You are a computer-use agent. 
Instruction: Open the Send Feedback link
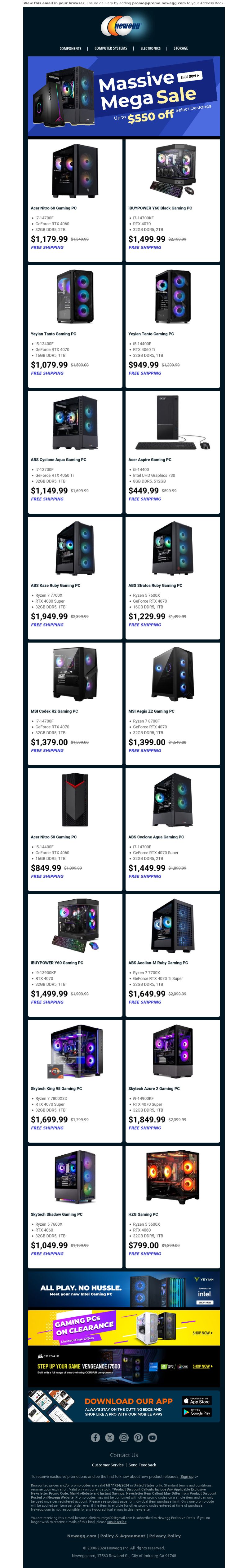142,1465
